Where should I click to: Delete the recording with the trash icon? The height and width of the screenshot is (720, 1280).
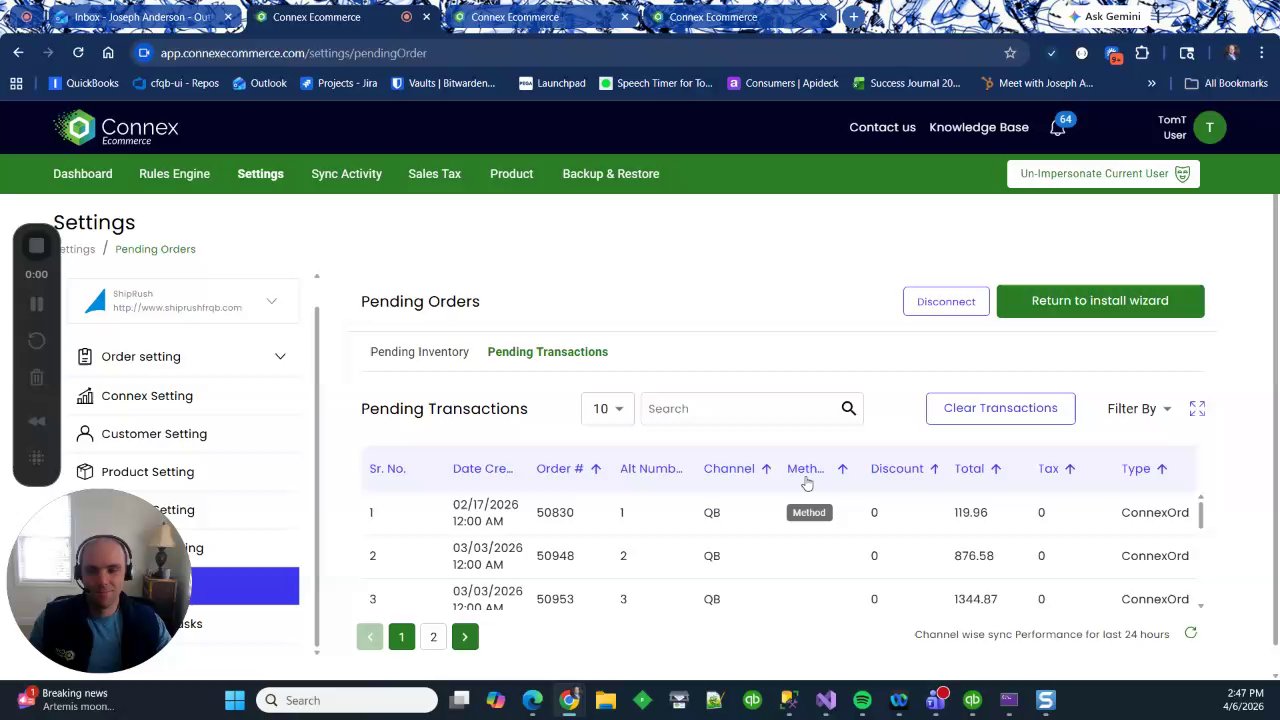[36, 378]
